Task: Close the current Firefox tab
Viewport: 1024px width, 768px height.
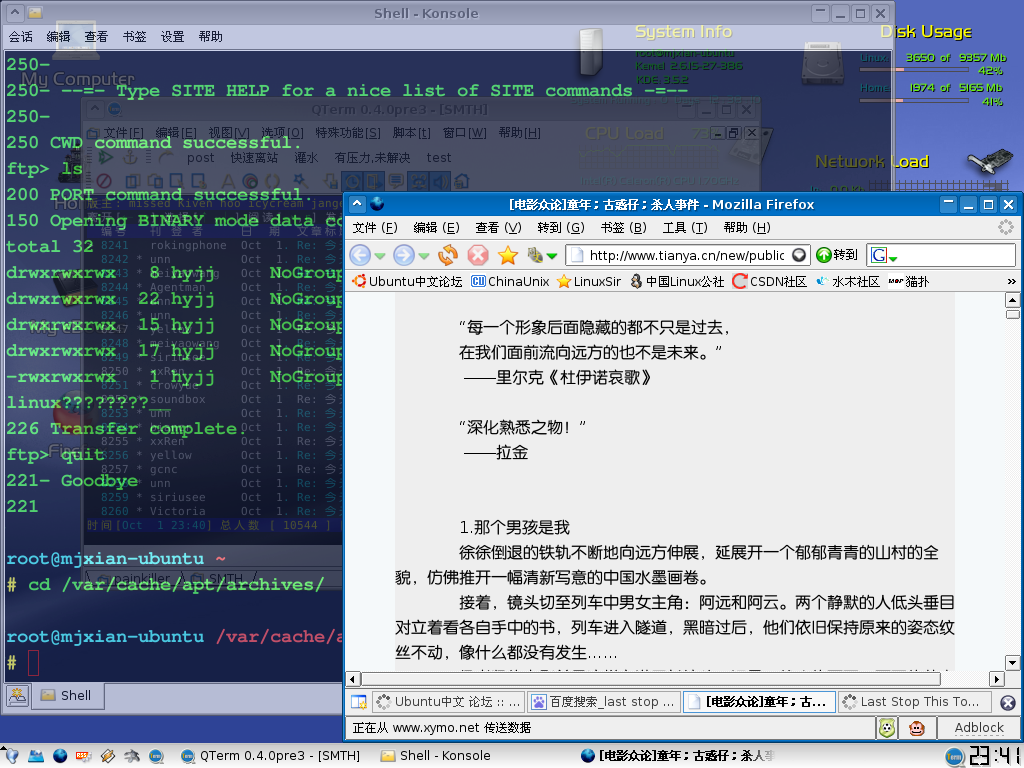Action: pos(1008,703)
